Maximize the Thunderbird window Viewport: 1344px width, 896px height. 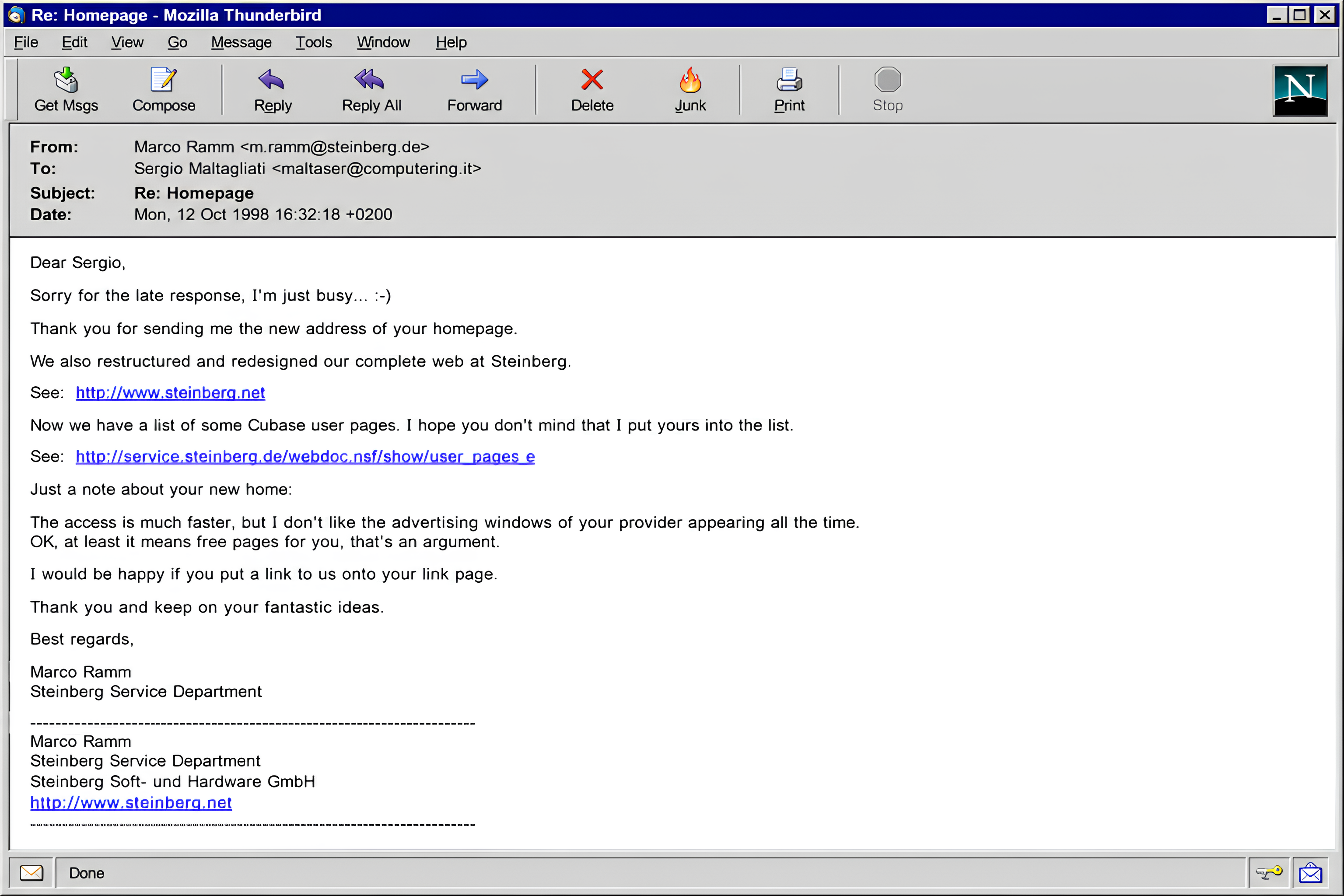[1299, 15]
